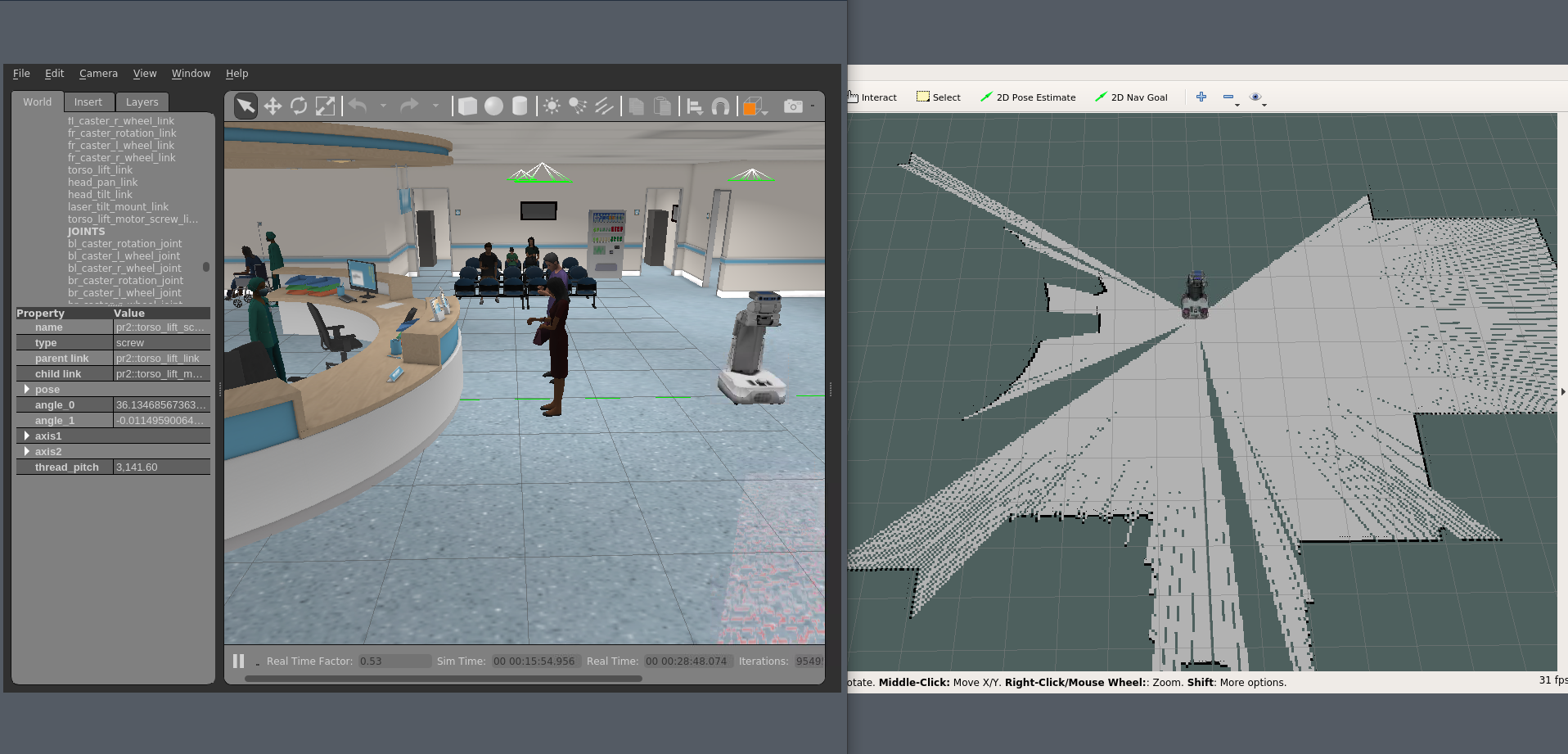Image resolution: width=1568 pixels, height=754 pixels.
Task: Switch to Interact mode in RViz
Action: coord(872,97)
